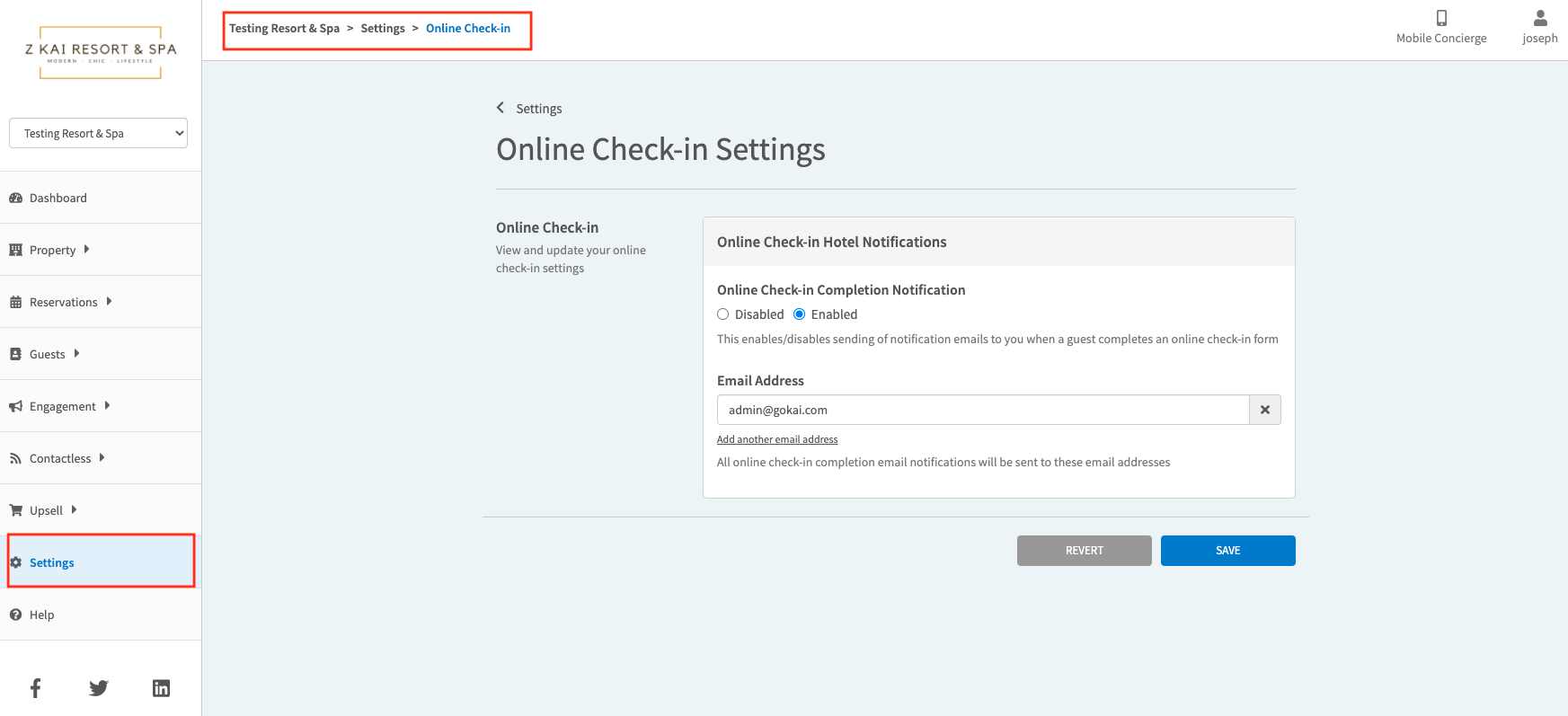1568x716 pixels.
Task: Select the Enabled radio button
Action: click(799, 314)
